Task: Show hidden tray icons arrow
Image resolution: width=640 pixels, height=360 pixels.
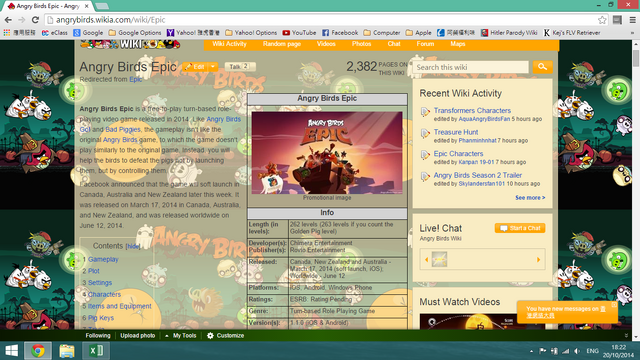Action: click(531, 351)
